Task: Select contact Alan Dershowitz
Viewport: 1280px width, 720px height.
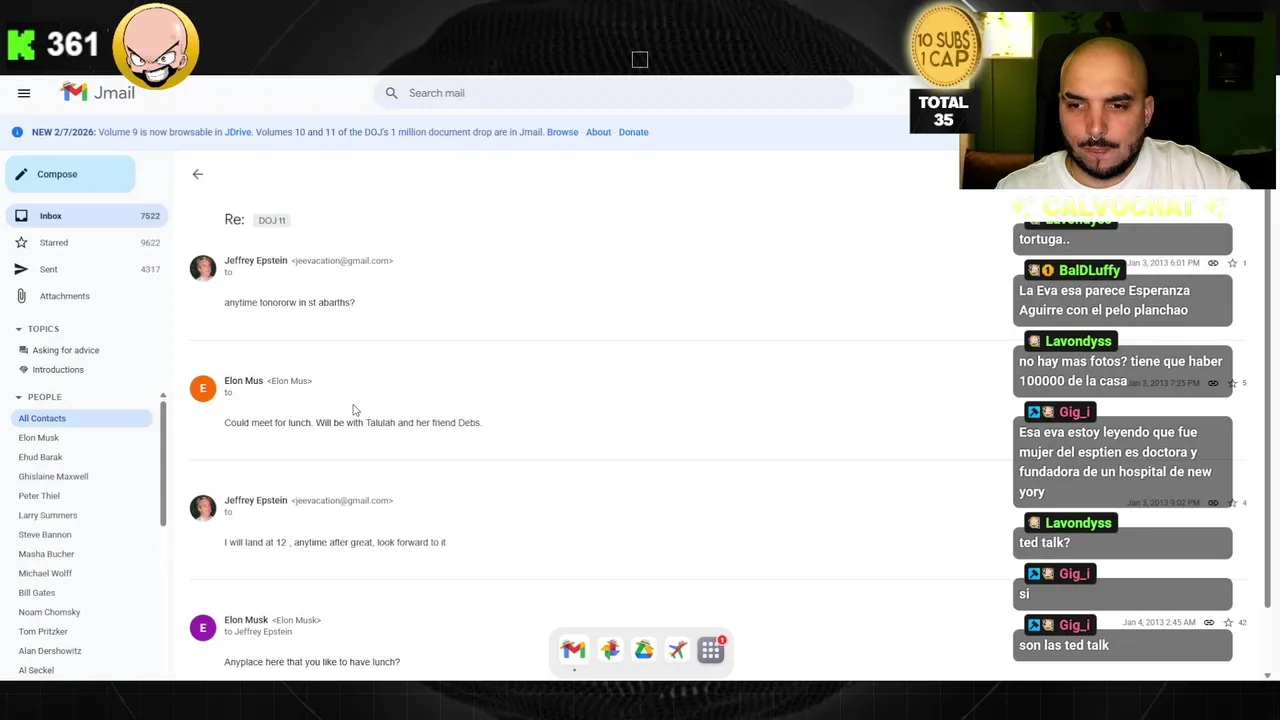Action: click(x=50, y=651)
